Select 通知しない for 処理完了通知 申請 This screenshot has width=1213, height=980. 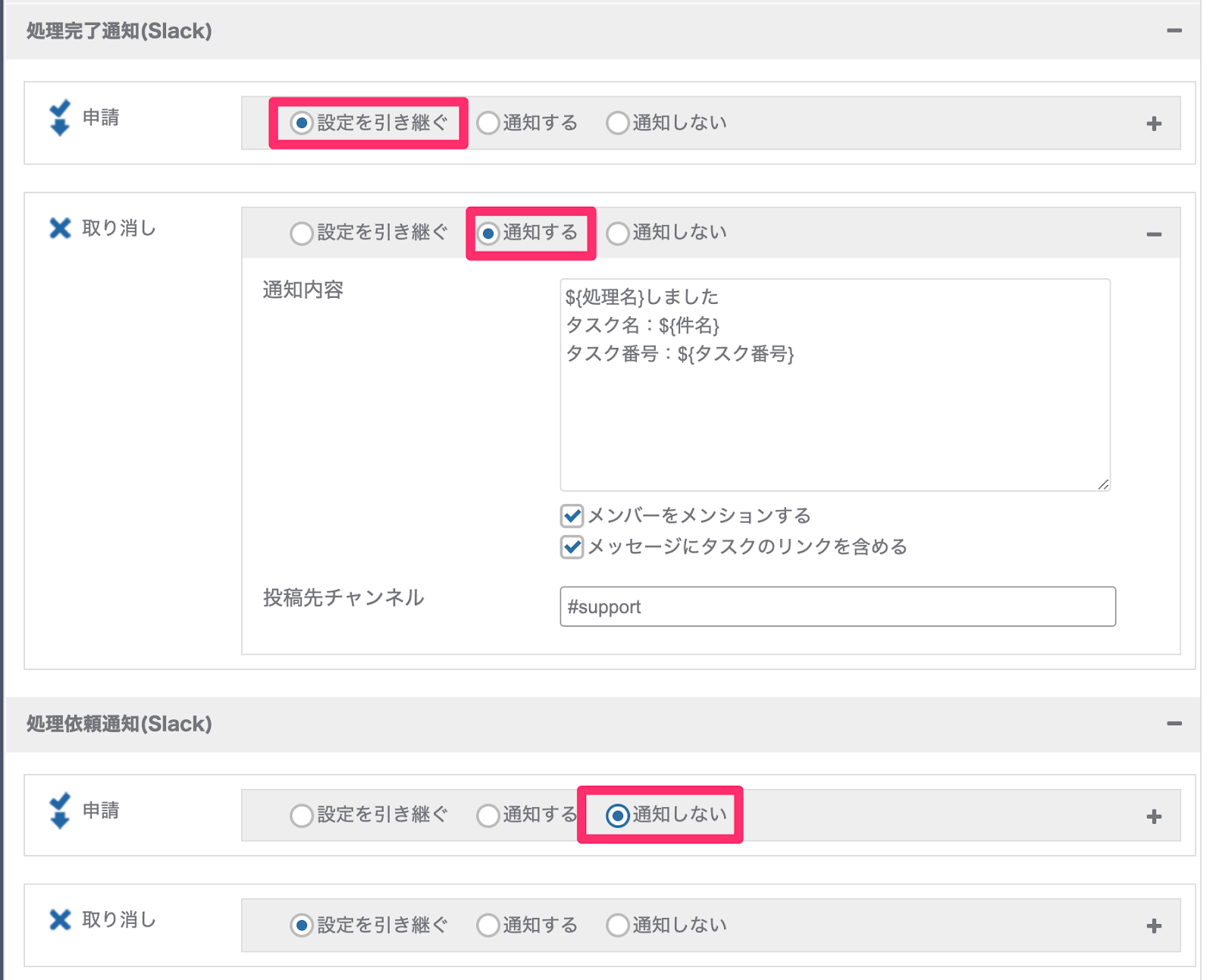click(x=618, y=123)
